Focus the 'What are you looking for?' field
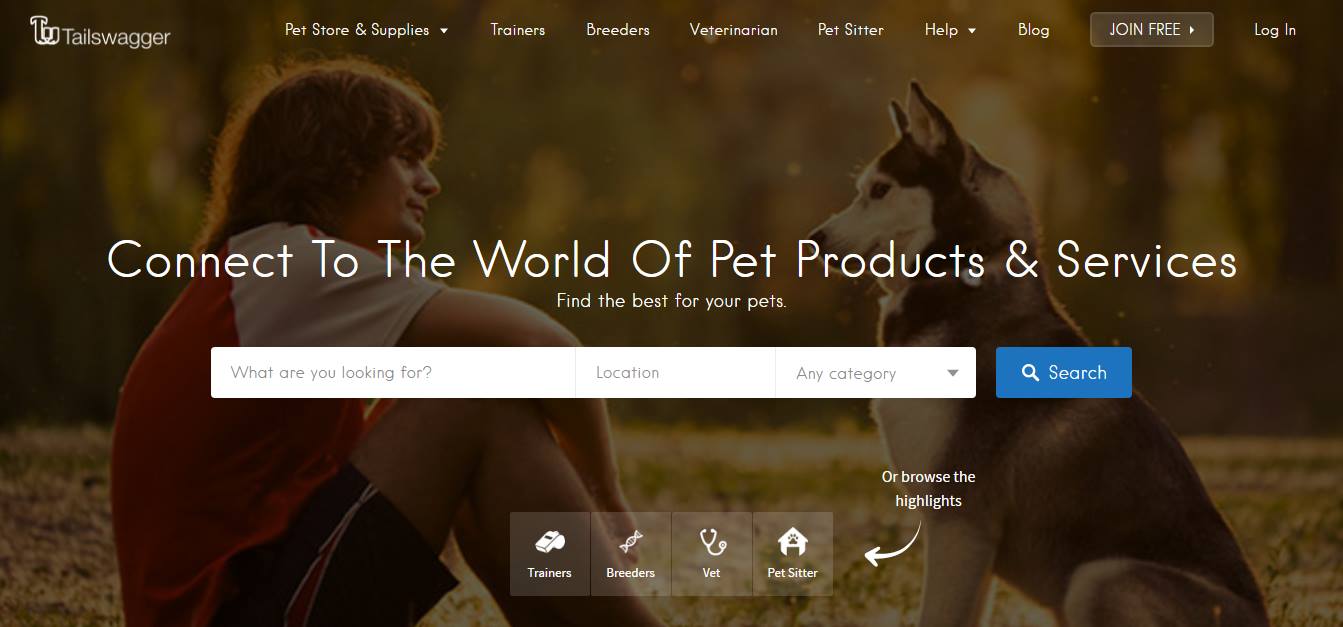 point(393,373)
